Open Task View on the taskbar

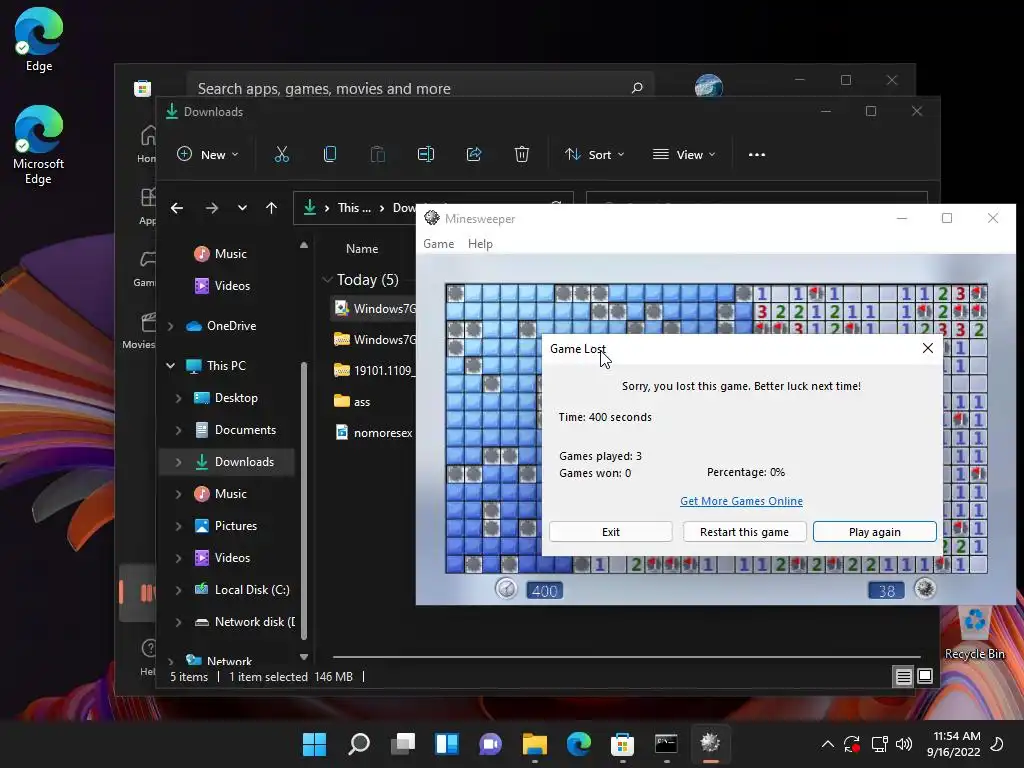pos(403,744)
